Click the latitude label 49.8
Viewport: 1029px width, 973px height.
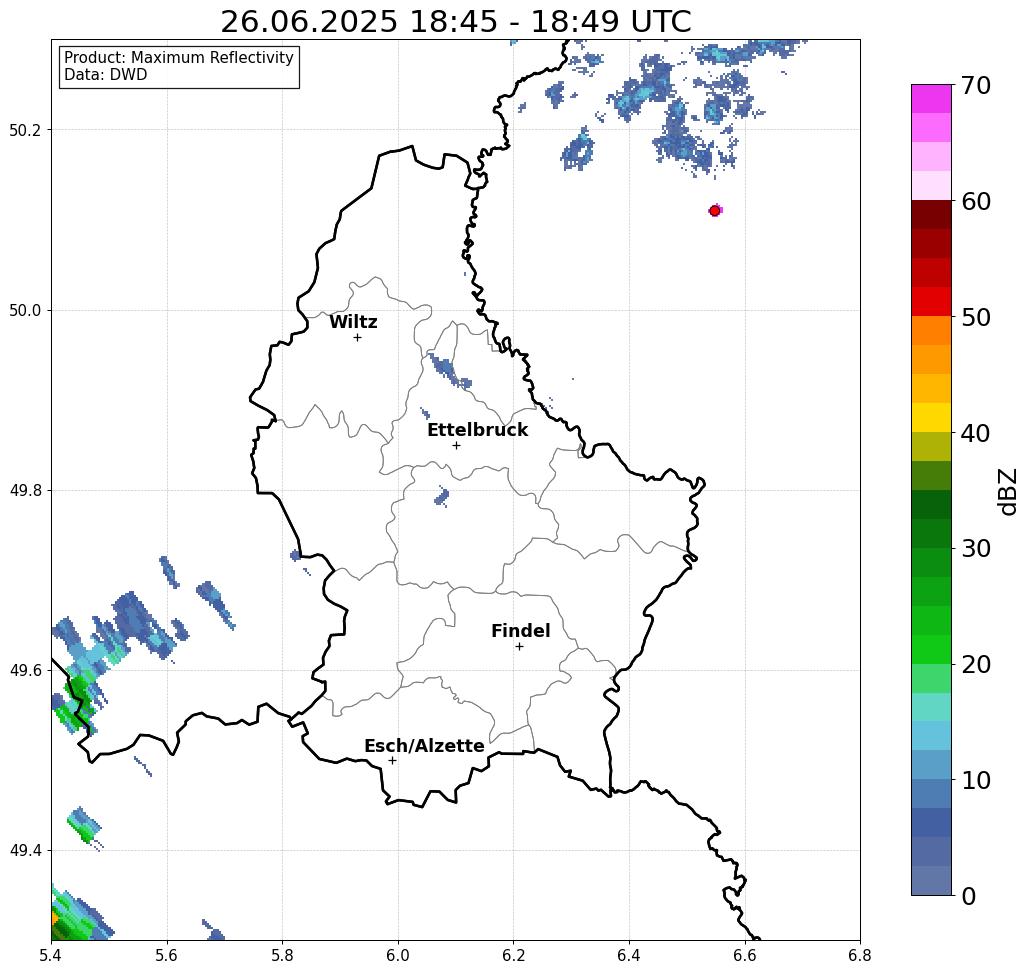(x=25, y=491)
